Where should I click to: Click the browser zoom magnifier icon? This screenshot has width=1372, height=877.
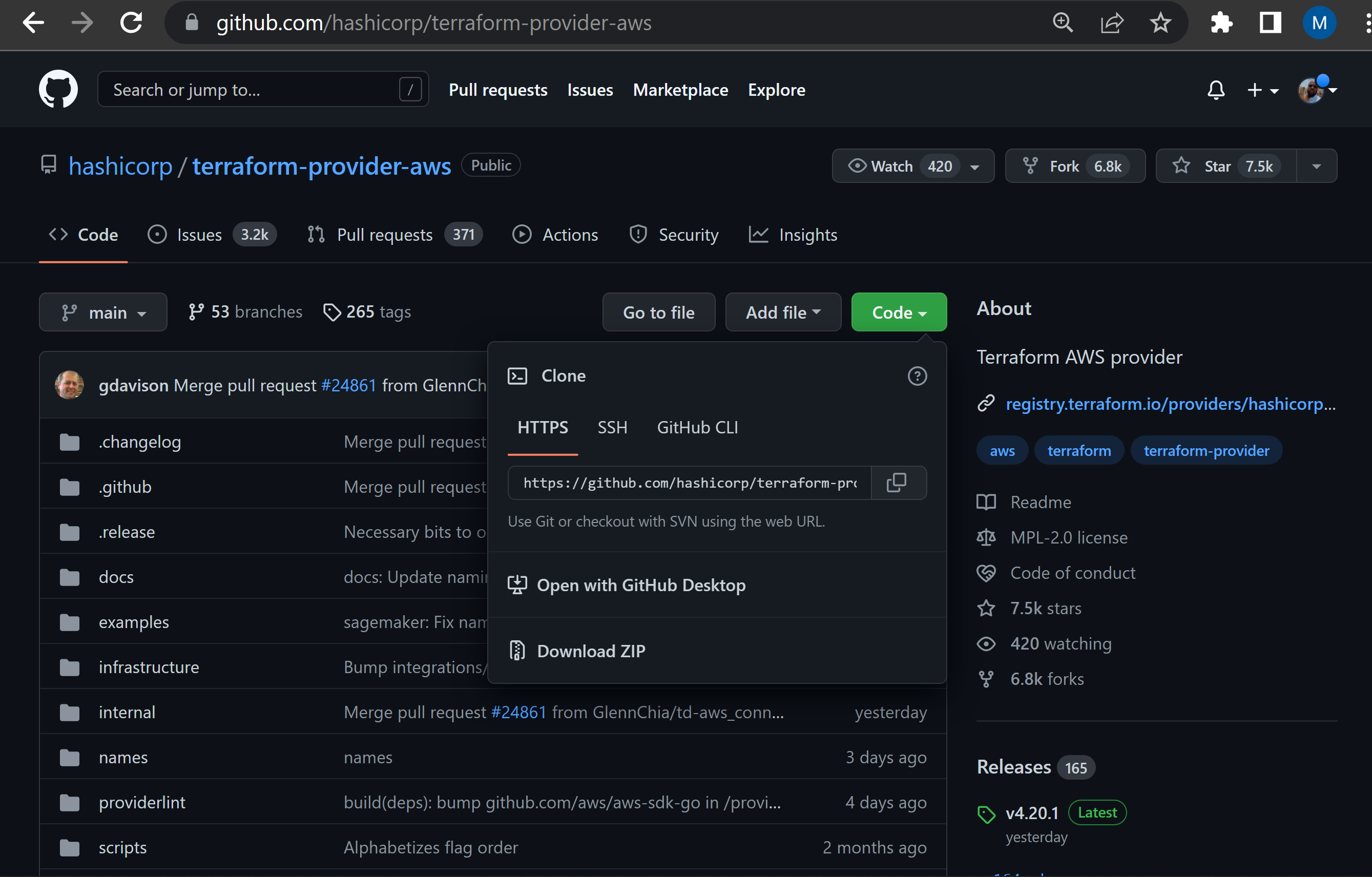tap(1063, 23)
